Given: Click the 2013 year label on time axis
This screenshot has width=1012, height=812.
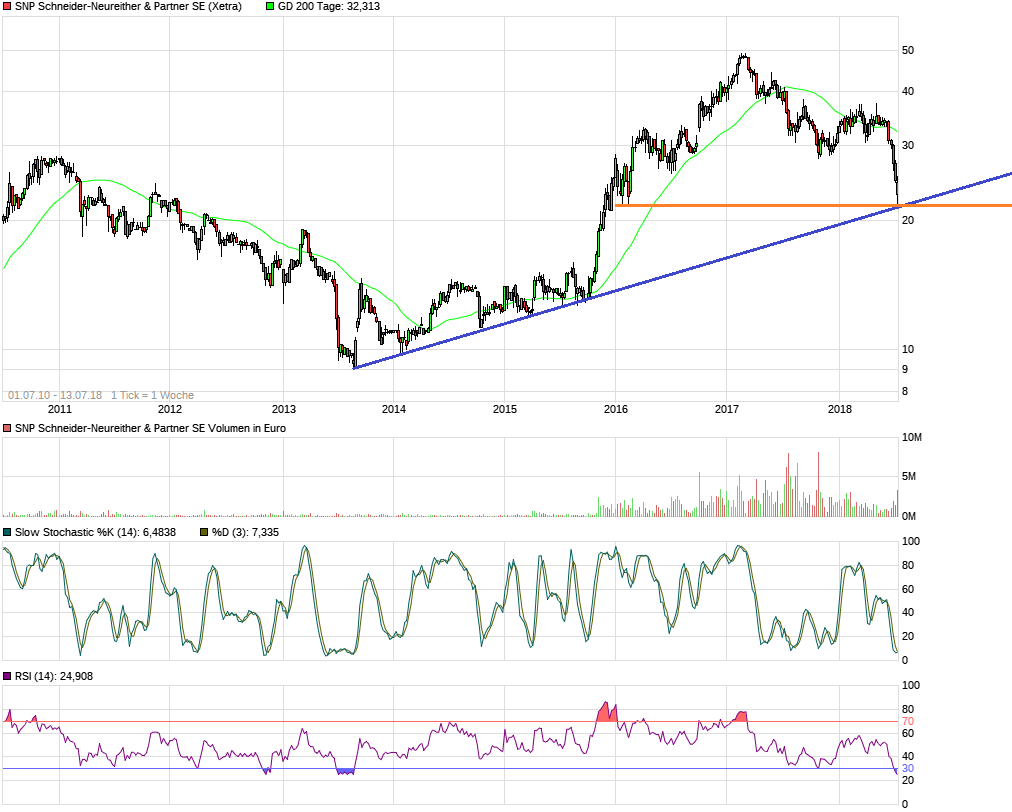Looking at the screenshot, I should pyautogui.click(x=284, y=409).
